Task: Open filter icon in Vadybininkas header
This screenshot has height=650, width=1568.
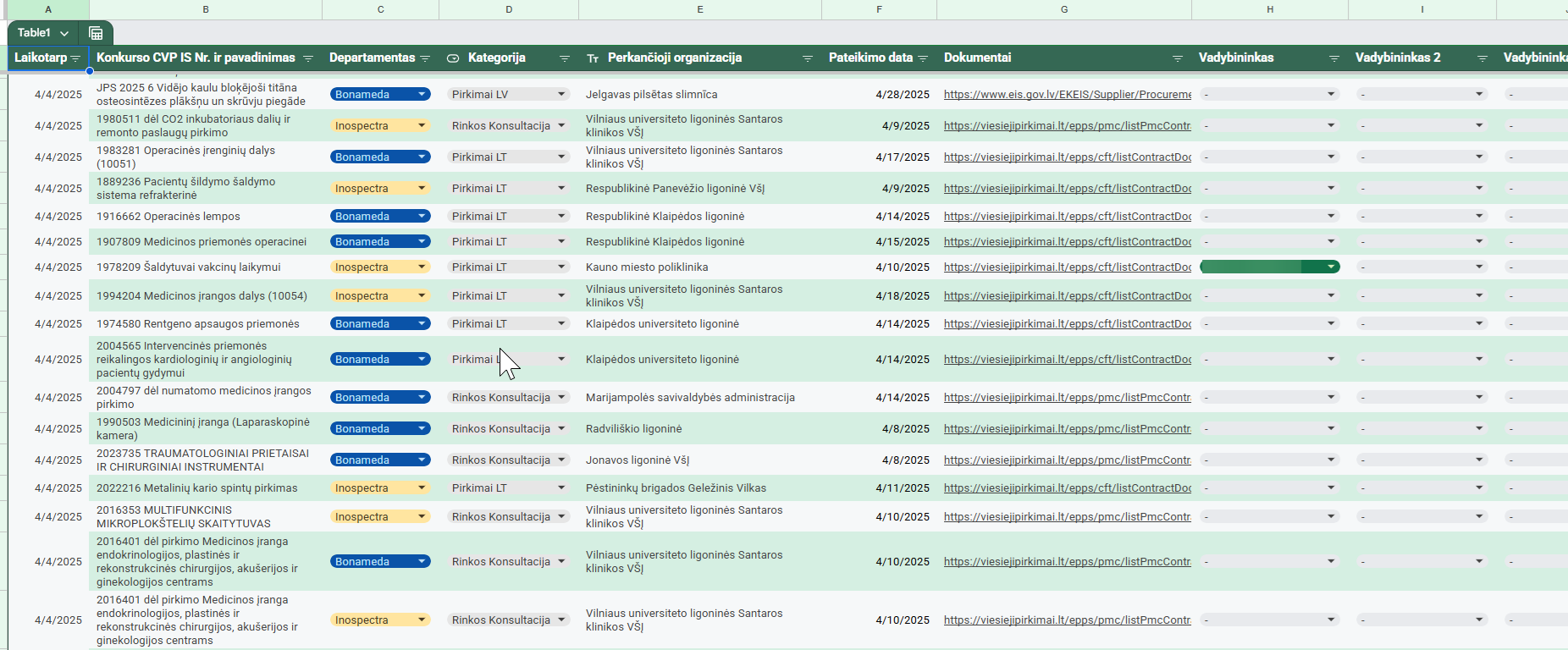Action: [1334, 58]
